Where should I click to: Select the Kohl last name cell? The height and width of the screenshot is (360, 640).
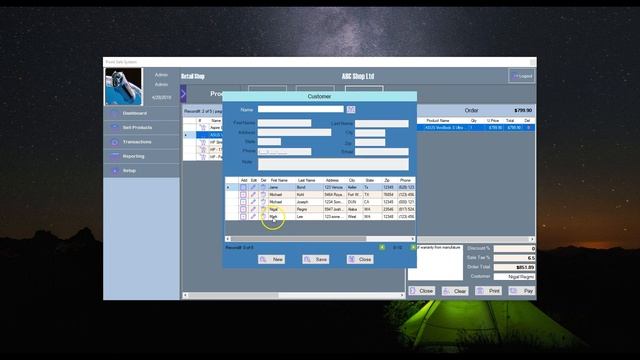309,195
